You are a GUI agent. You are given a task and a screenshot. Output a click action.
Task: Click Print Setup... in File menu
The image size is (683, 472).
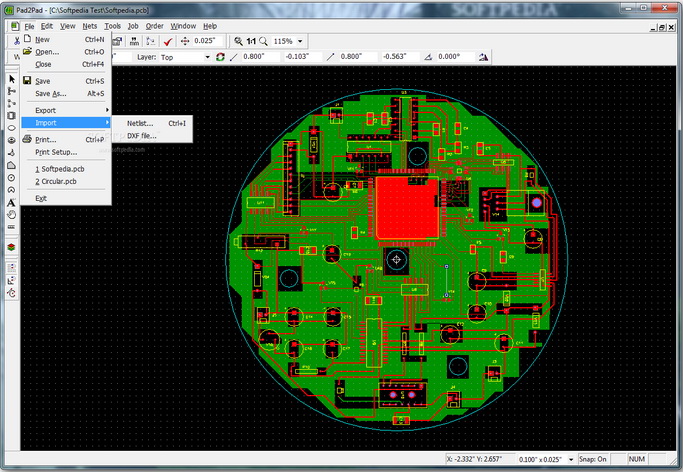[56, 152]
